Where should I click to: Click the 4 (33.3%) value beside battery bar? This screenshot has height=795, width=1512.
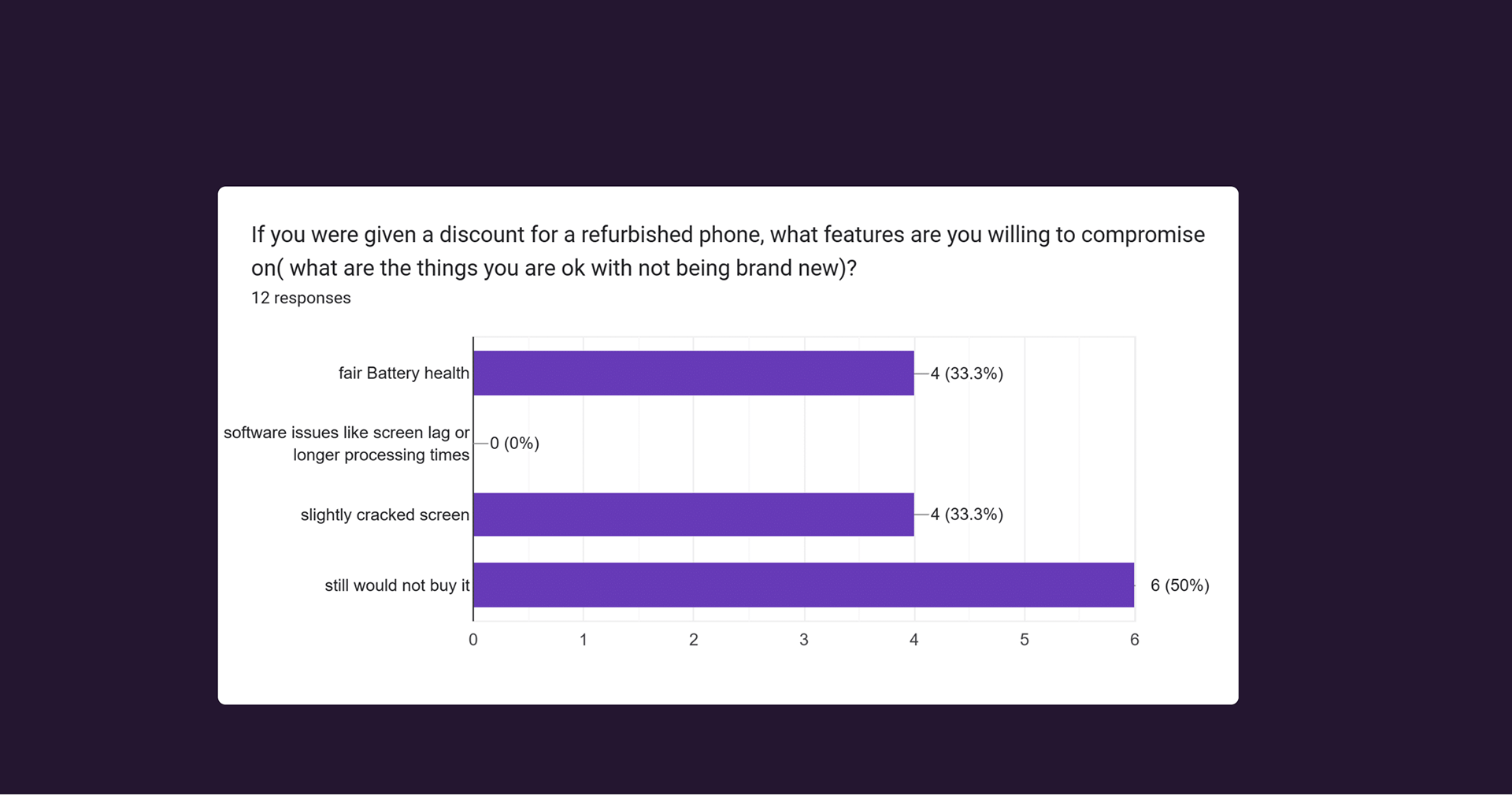966,373
